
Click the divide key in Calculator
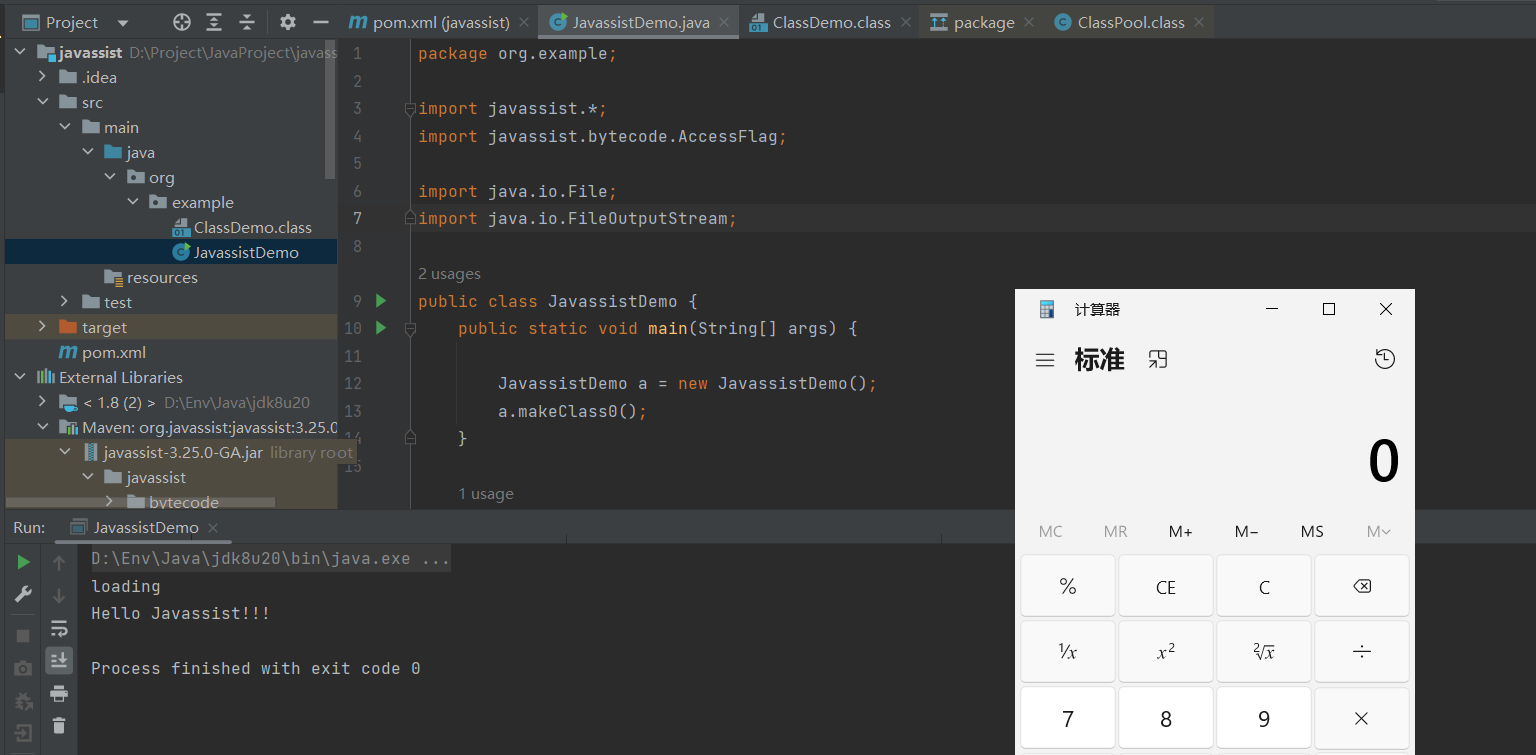pos(1362,652)
